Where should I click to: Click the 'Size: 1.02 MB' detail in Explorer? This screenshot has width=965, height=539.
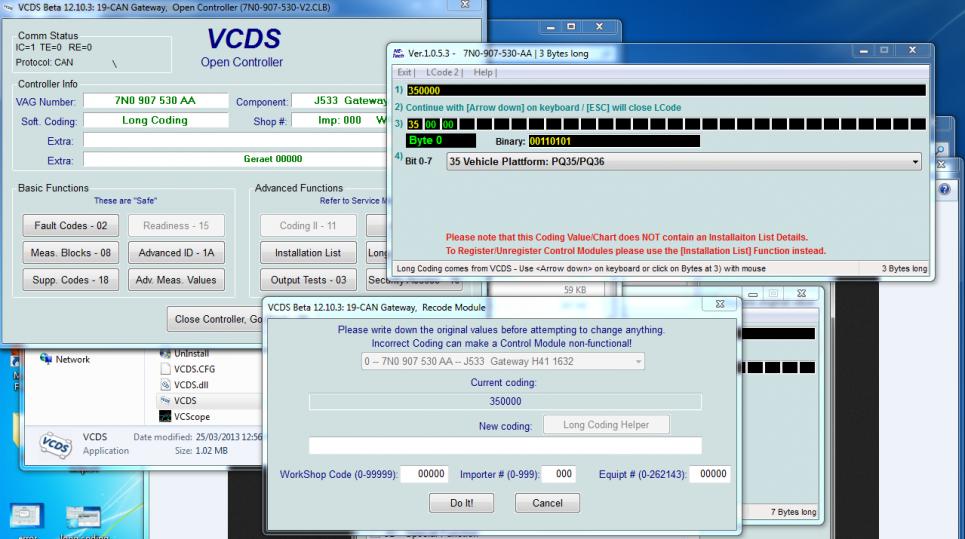point(201,451)
